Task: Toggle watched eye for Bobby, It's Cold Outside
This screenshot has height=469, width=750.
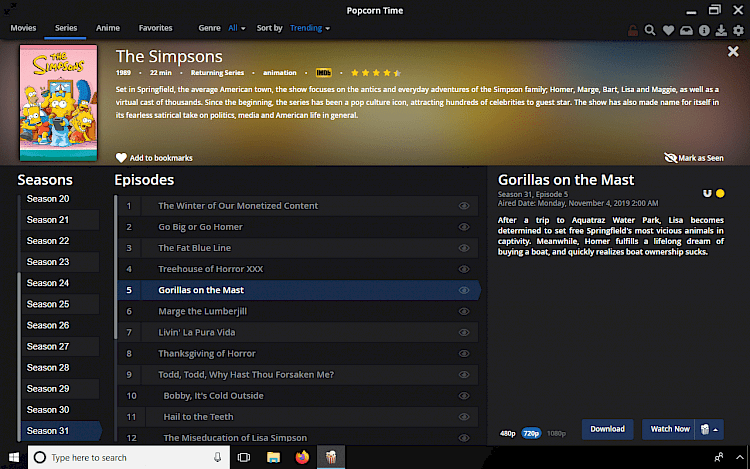Action: (464, 396)
